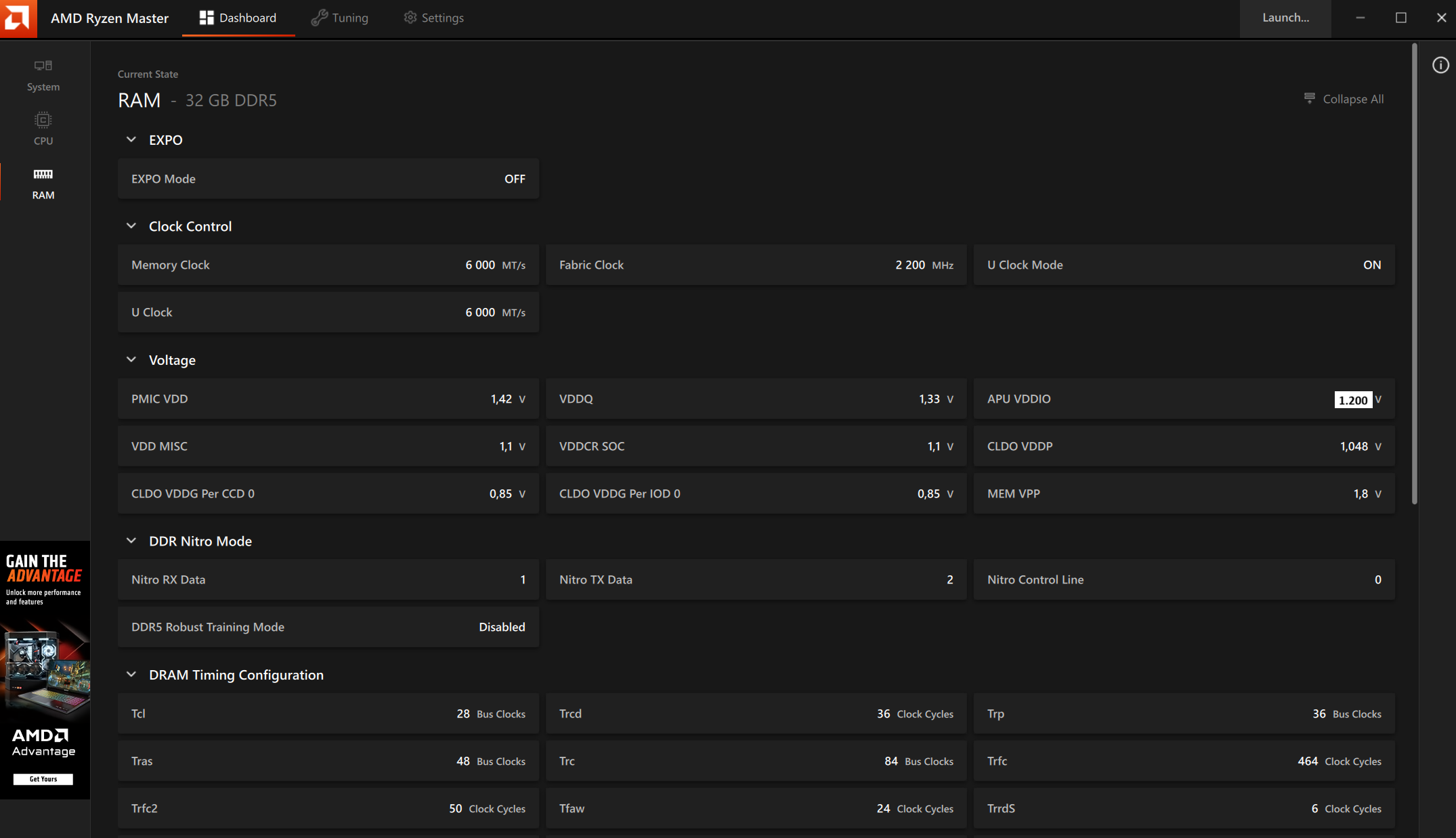
Task: Open the CPU sidebar section
Action: coord(43,129)
